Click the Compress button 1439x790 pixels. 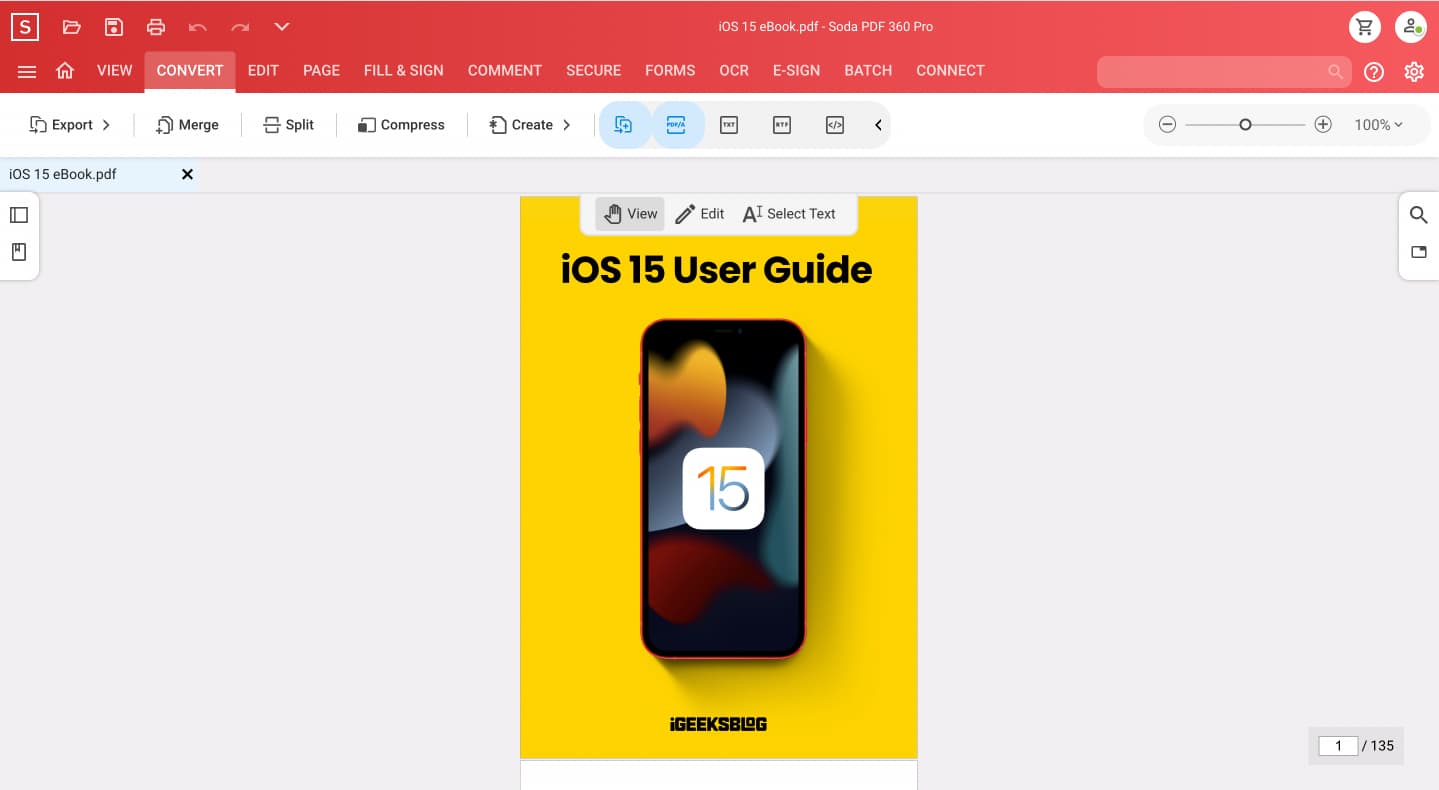[x=401, y=125]
